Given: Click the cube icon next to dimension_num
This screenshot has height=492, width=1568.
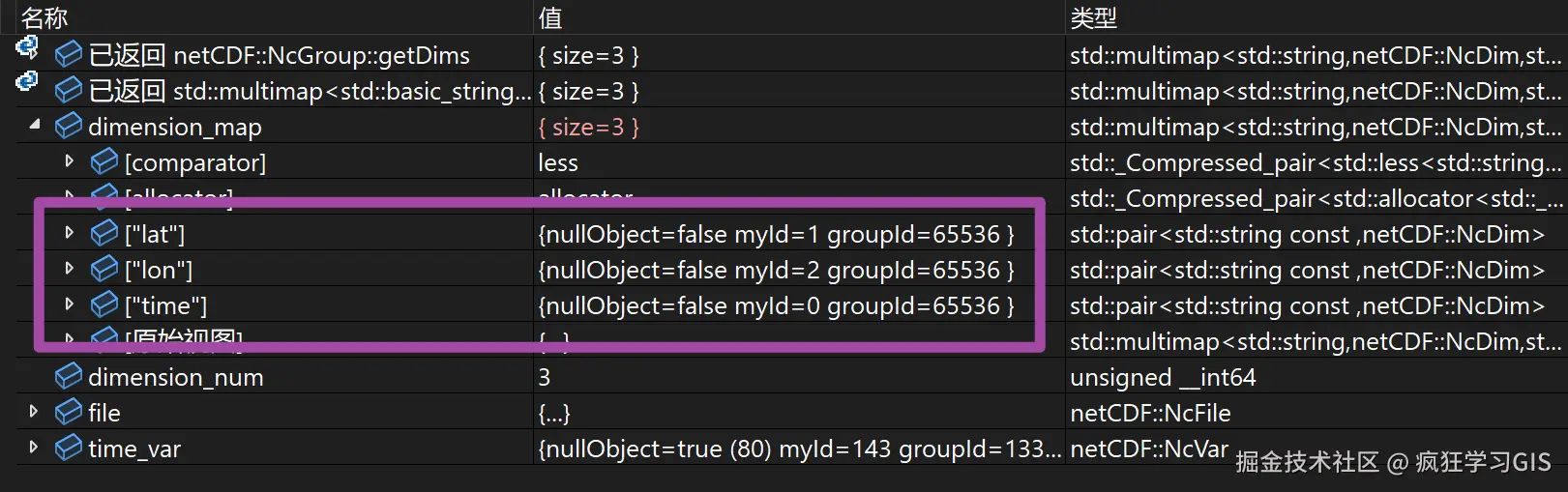Looking at the screenshot, I should point(69,376).
